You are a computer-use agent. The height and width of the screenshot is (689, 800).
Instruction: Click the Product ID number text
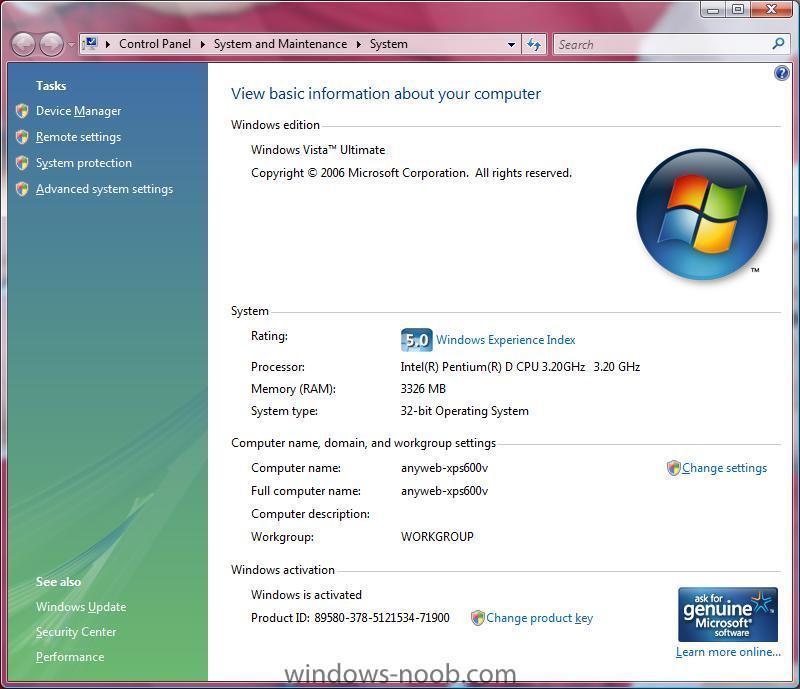(382, 618)
